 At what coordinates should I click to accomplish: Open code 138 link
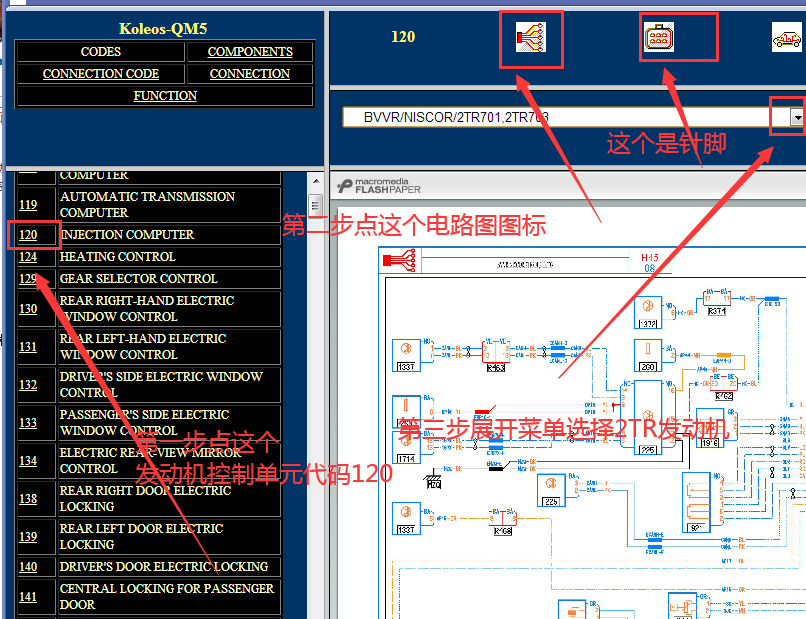pyautogui.click(x=28, y=499)
